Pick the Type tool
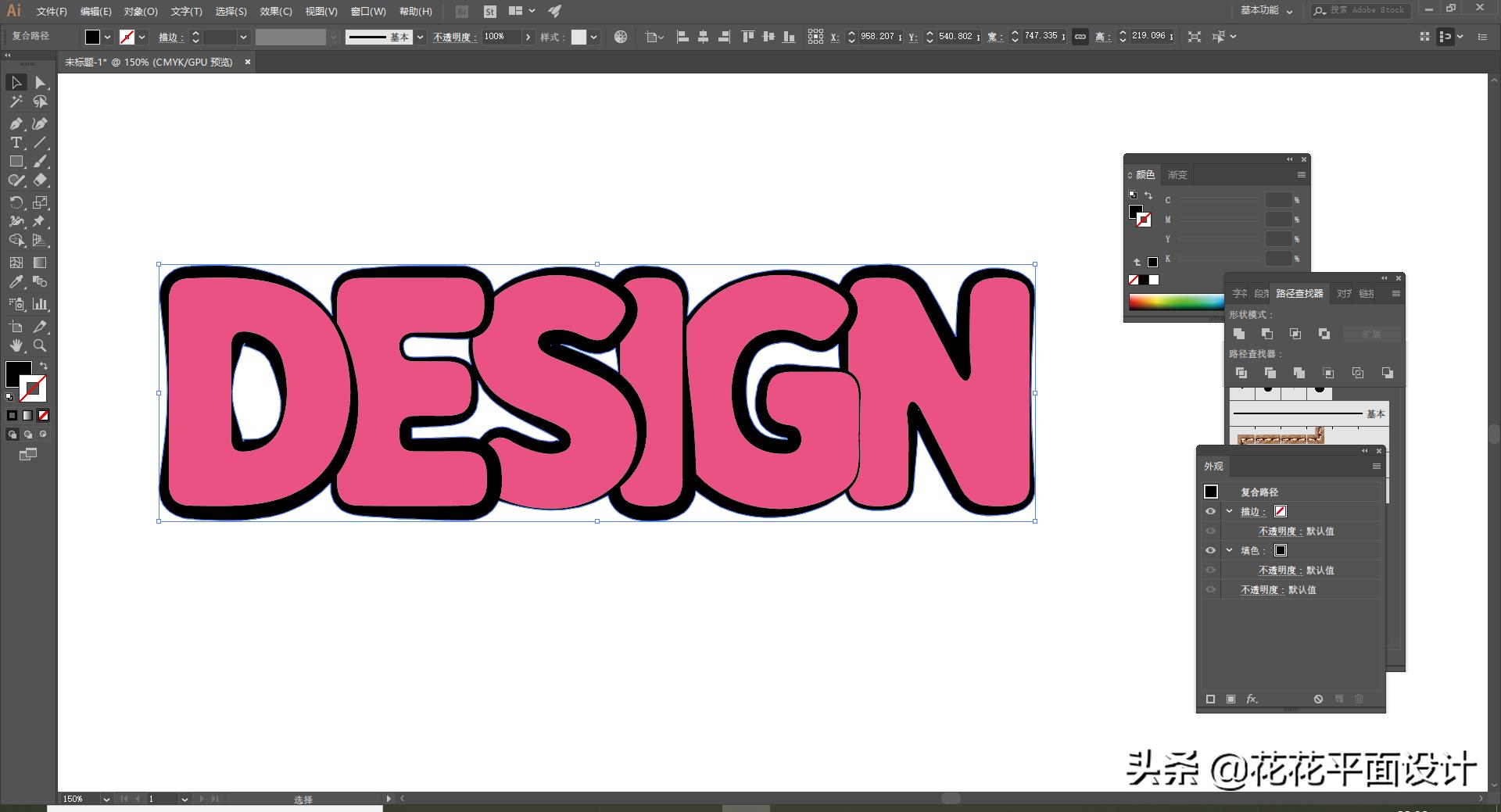1501x812 pixels. coord(16,142)
